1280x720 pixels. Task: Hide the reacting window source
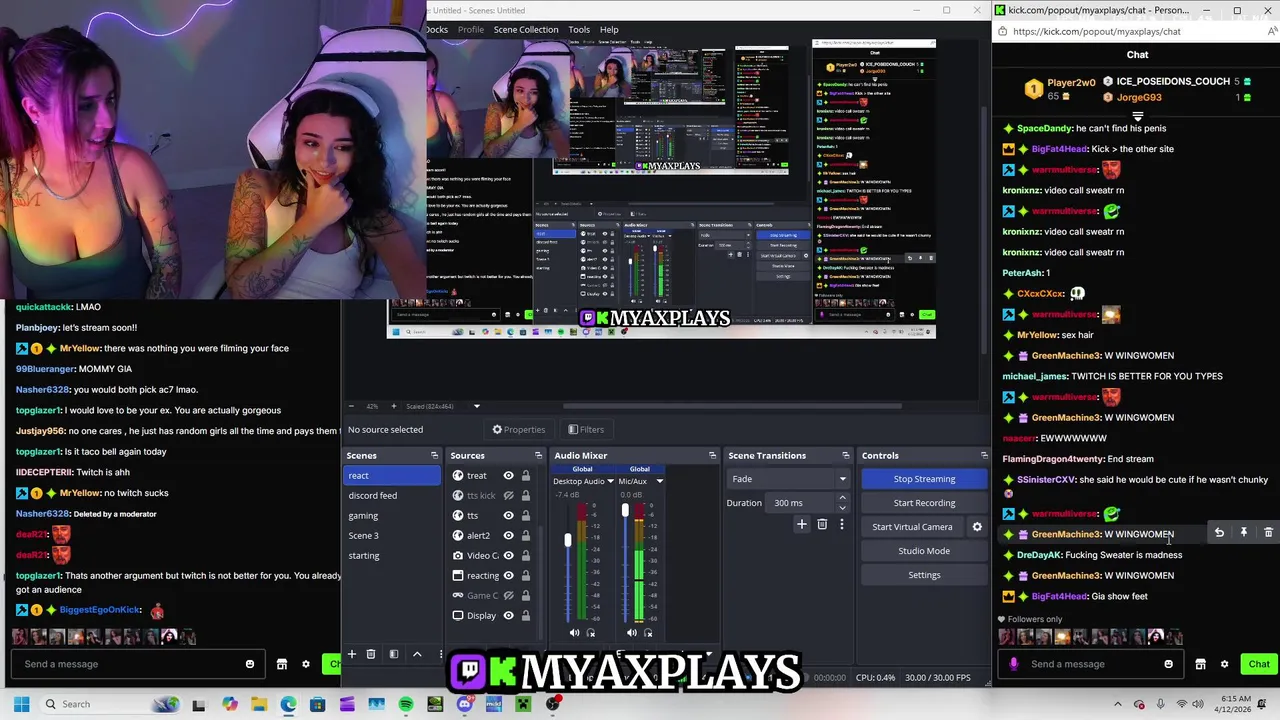[x=508, y=576]
